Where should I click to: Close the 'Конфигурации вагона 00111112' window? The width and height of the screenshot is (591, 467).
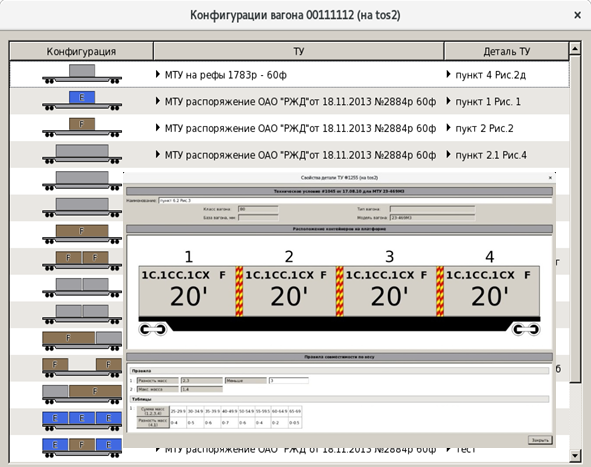click(577, 15)
